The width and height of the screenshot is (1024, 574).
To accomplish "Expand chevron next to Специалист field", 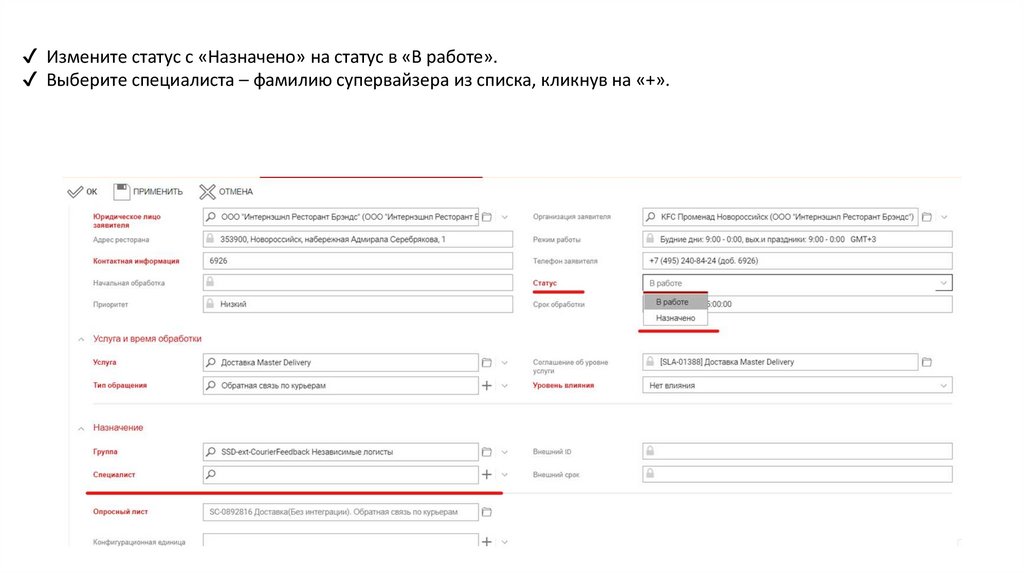I will [504, 475].
